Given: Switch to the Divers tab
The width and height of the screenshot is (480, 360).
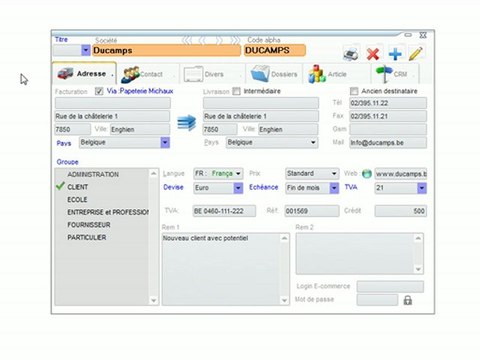Looking at the screenshot, I should (211, 74).
